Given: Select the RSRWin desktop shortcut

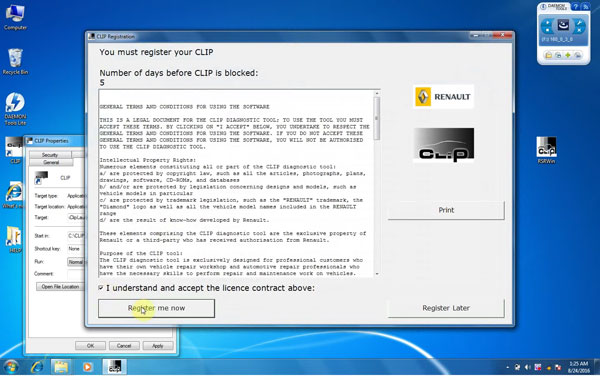Looking at the screenshot, I should (546, 150).
